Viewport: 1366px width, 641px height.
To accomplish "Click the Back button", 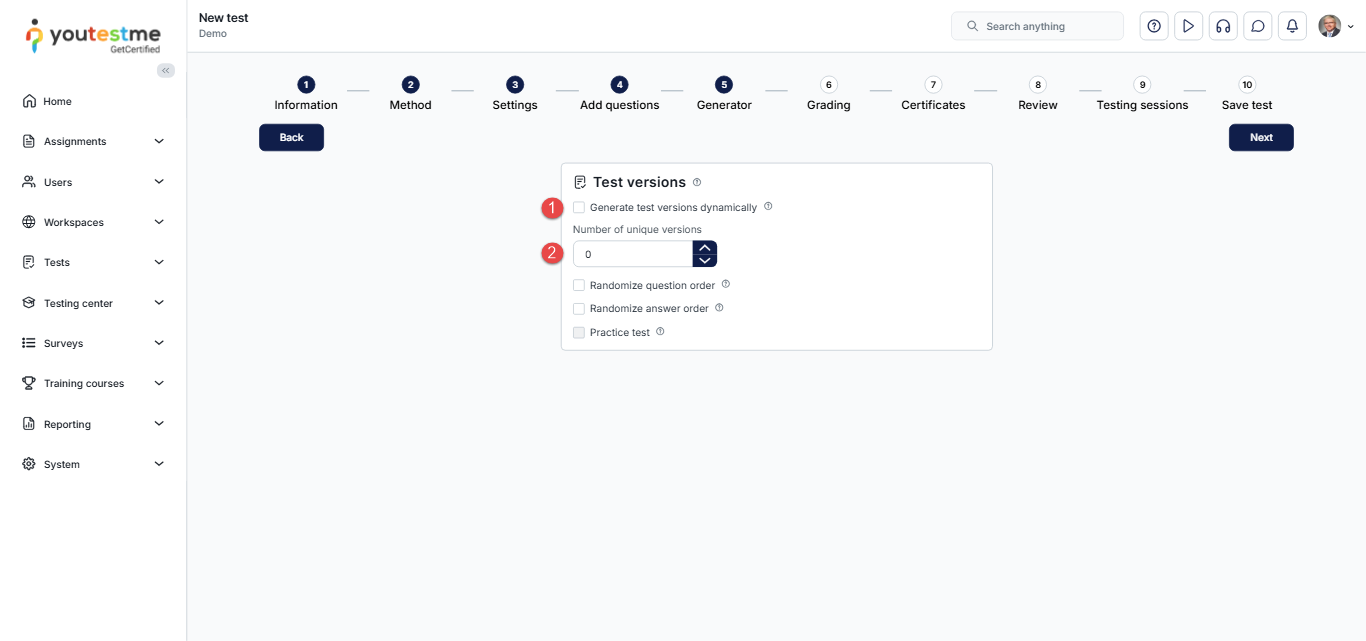I will [291, 137].
